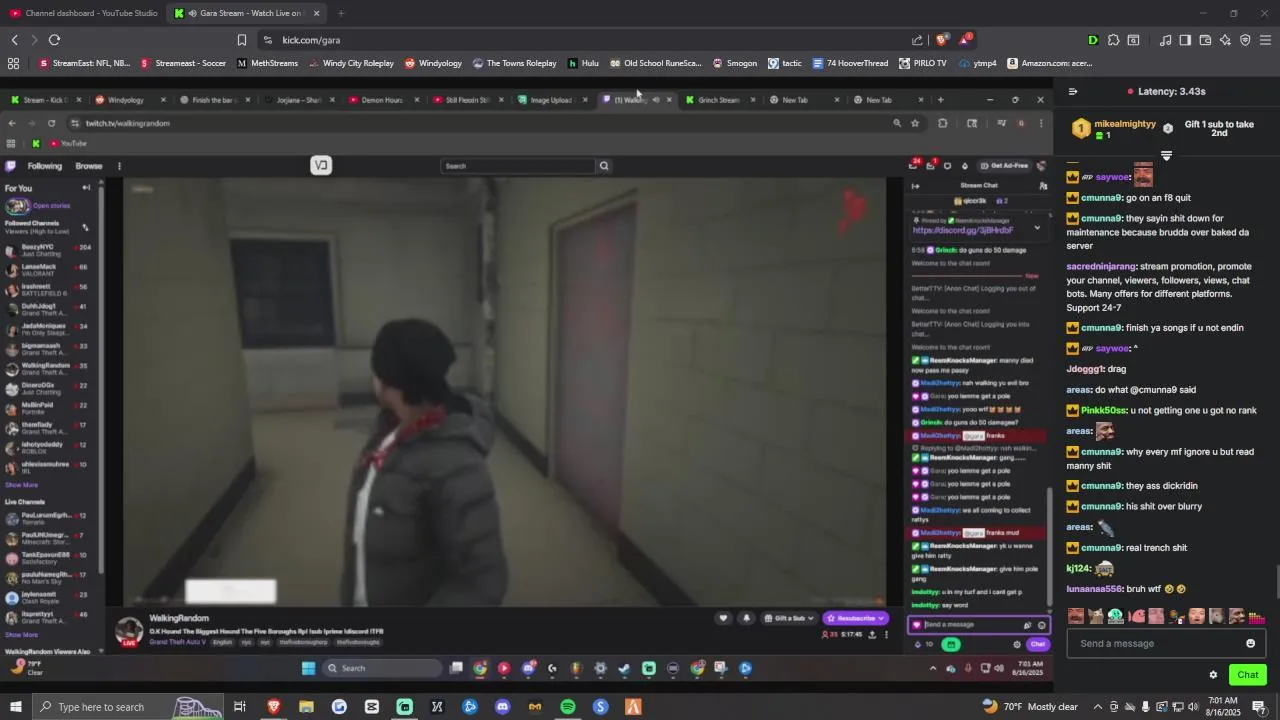Collapse the Kick chat panel arrow icon
Image resolution: width=1280 pixels, height=720 pixels.
tap(1073, 91)
